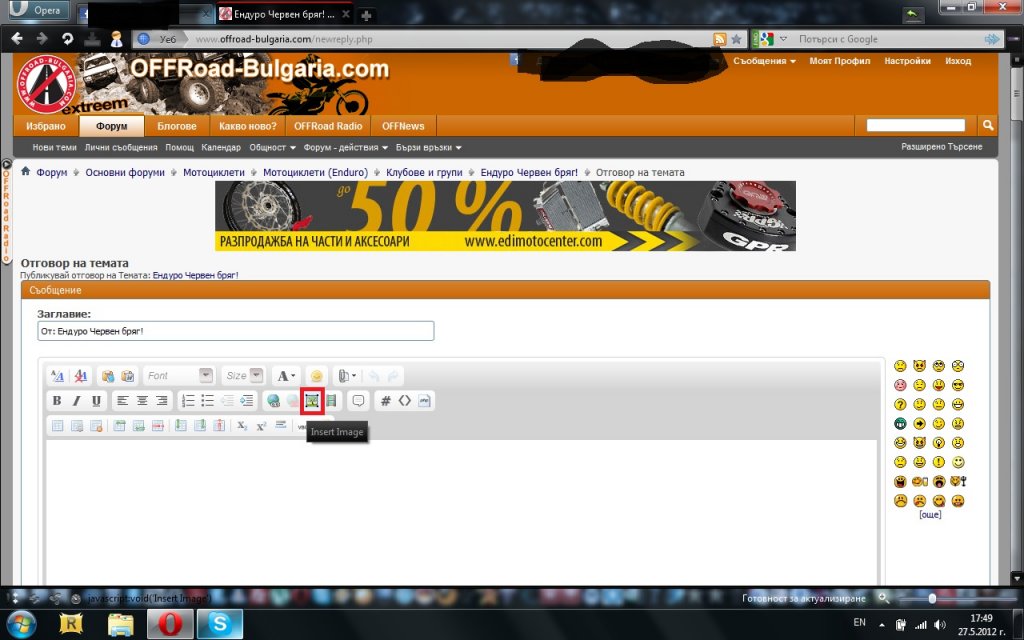Click the superscript X² icon
The height and width of the screenshot is (640, 1024).
coord(261,426)
